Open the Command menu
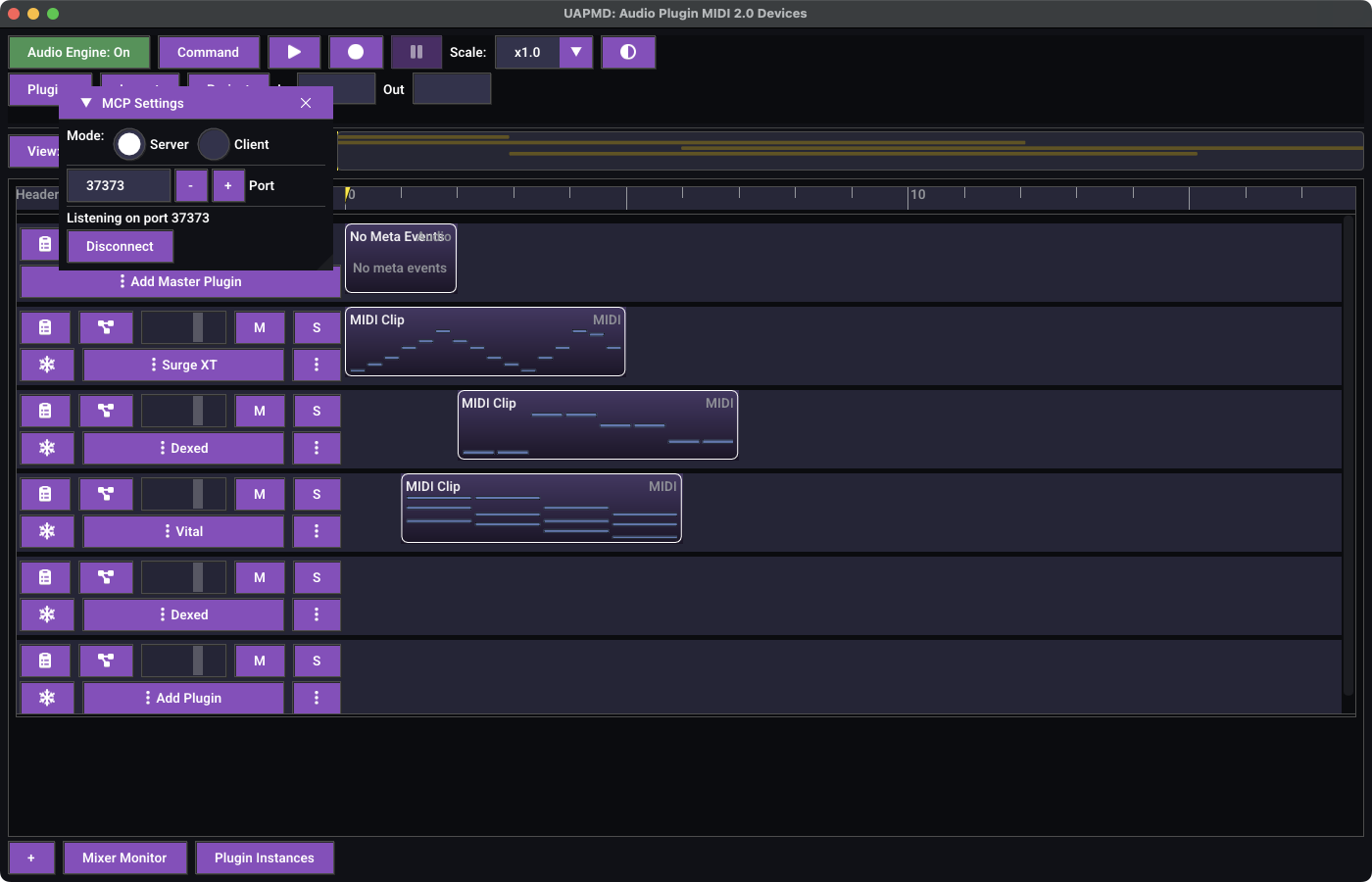This screenshot has width=1372, height=882. [208, 52]
